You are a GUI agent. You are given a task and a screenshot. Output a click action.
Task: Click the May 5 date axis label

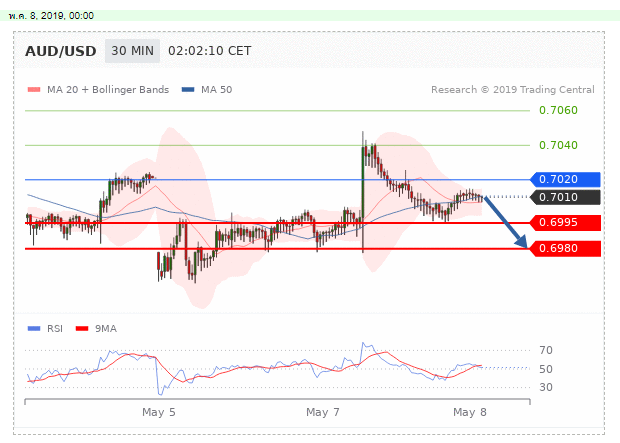coord(159,413)
